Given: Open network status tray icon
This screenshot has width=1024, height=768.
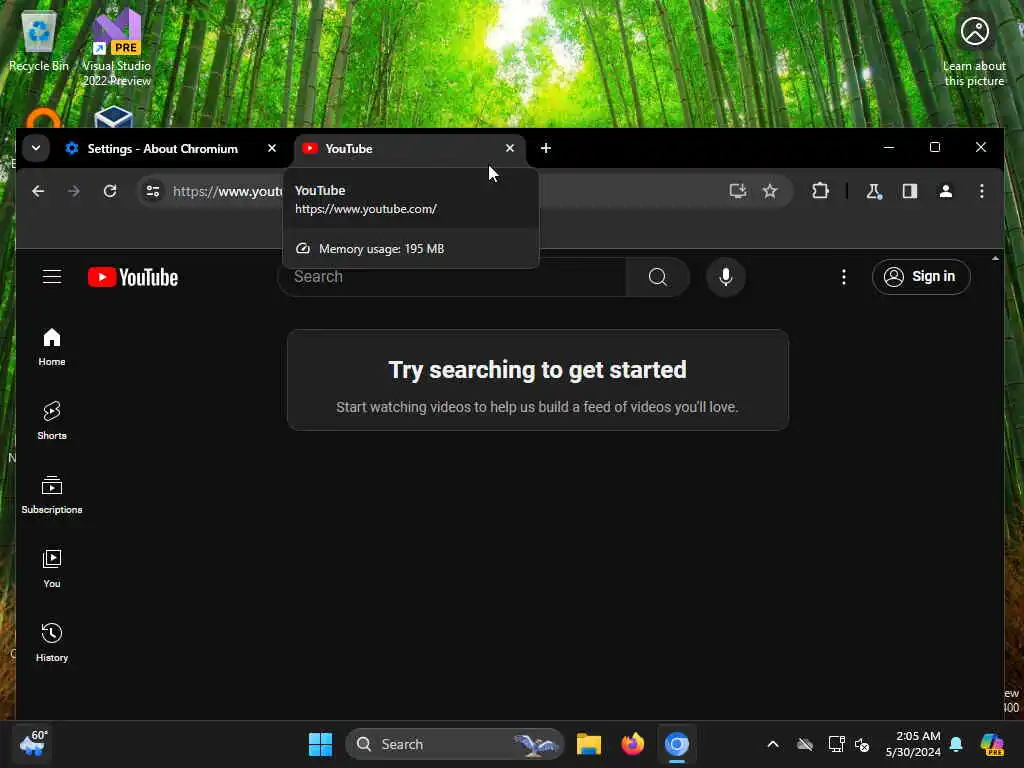Looking at the screenshot, I should [836, 744].
